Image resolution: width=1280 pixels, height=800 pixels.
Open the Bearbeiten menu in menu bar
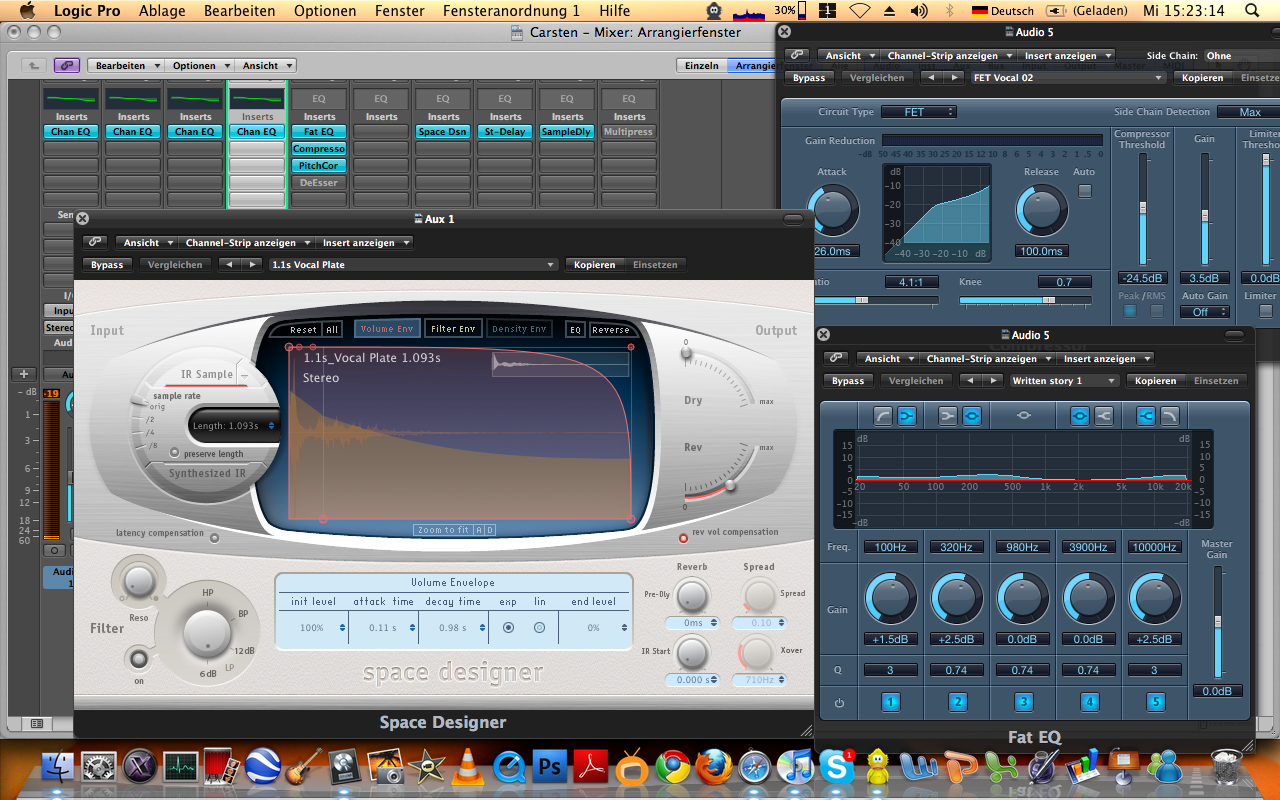240,11
